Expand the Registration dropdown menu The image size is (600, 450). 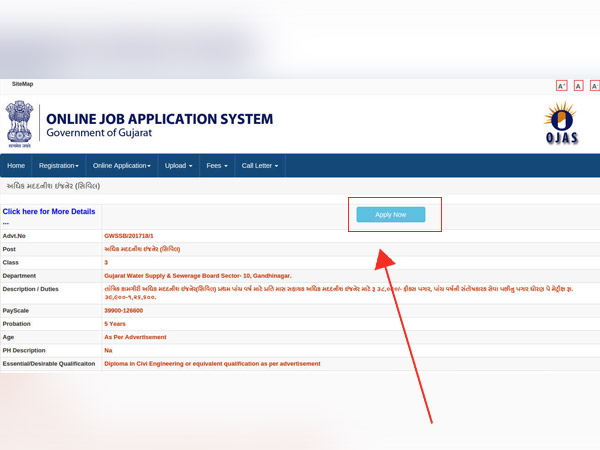click(59, 166)
